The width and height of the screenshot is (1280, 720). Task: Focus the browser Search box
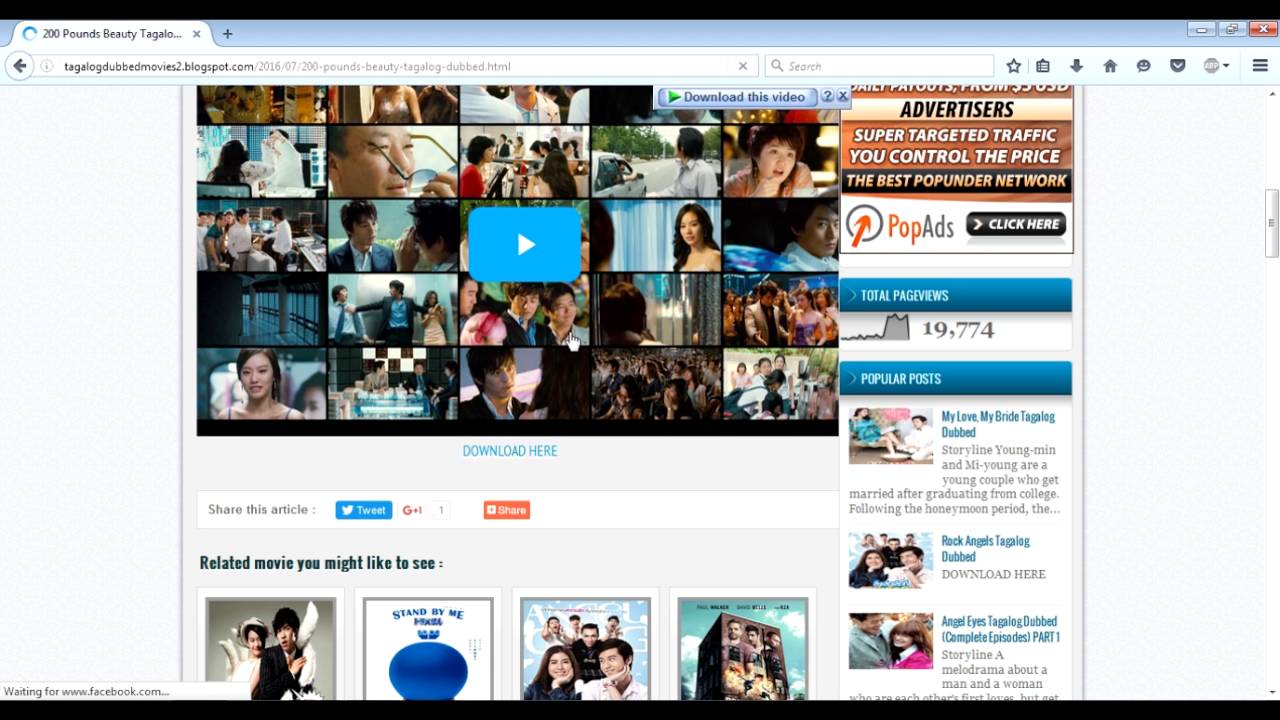pyautogui.click(x=880, y=66)
